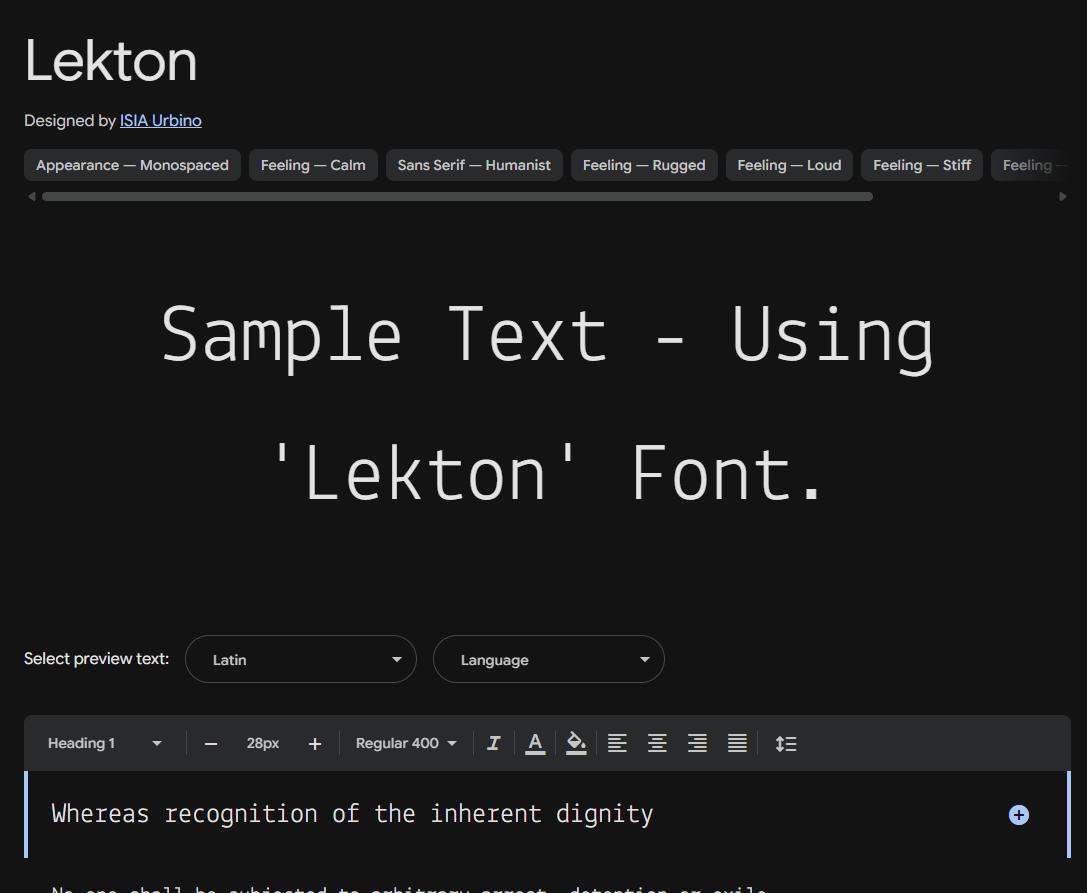Open the background fill color picker
The height and width of the screenshot is (893, 1087).
[576, 744]
